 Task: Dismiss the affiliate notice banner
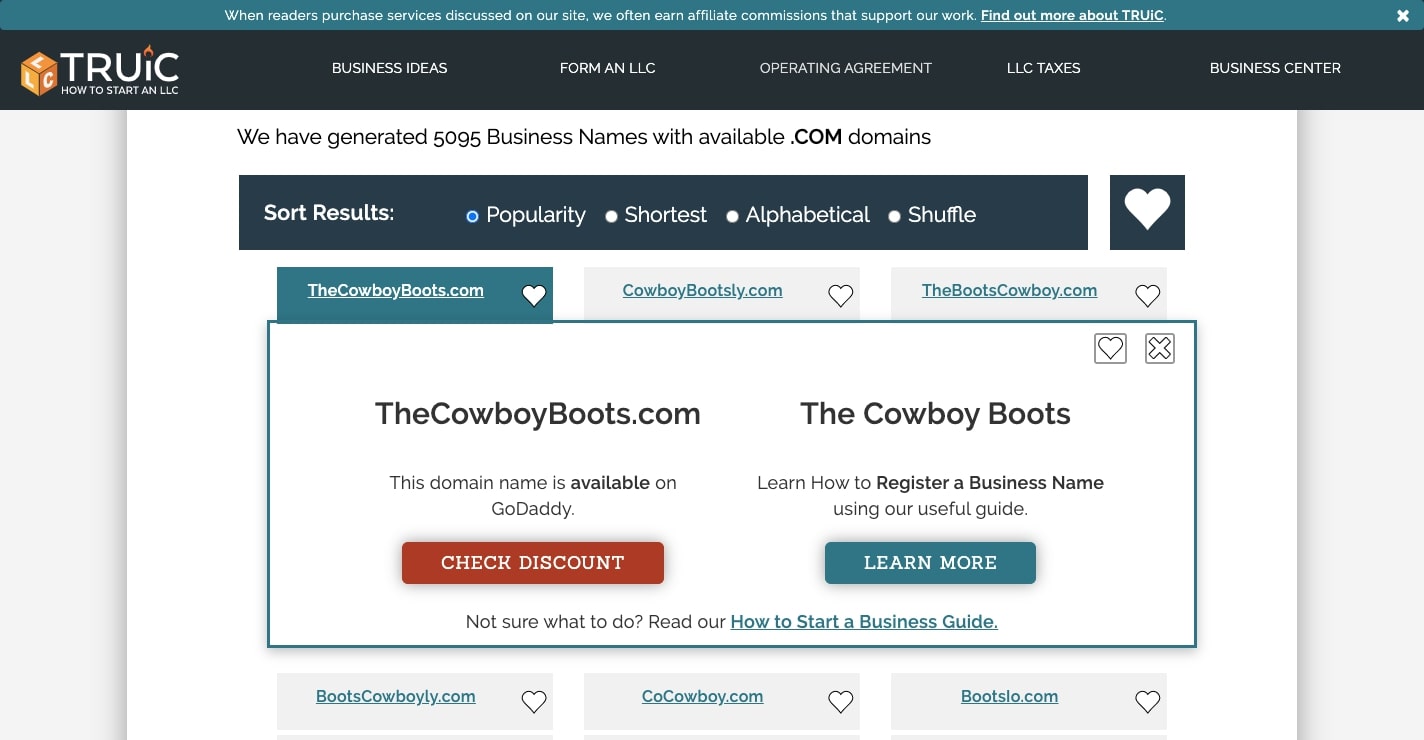coord(1403,15)
